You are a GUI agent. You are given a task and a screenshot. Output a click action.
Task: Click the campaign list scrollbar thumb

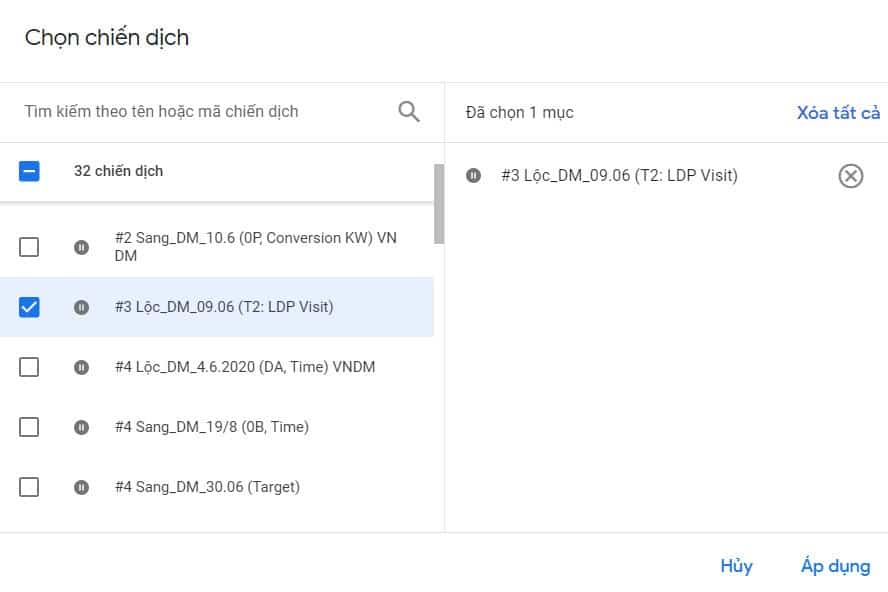[x=439, y=204]
